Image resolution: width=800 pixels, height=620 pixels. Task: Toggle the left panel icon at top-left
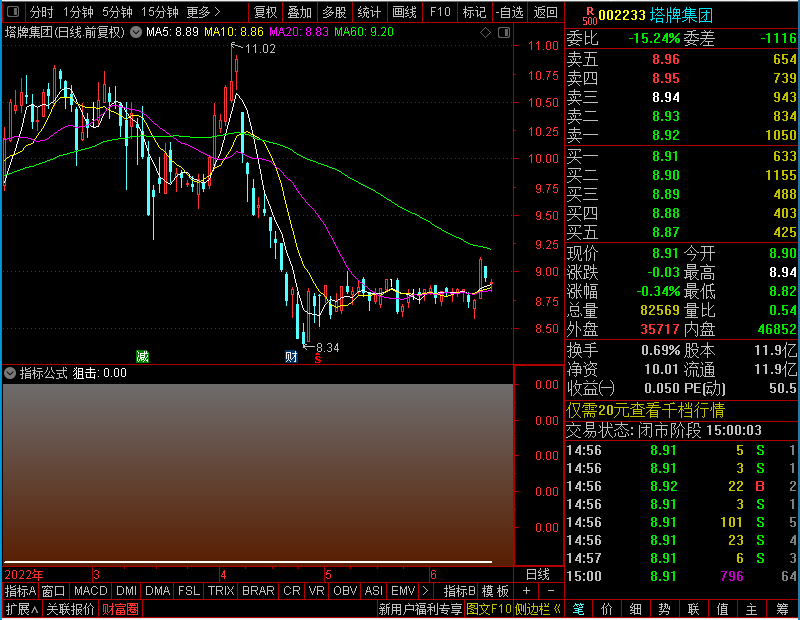pos(13,11)
